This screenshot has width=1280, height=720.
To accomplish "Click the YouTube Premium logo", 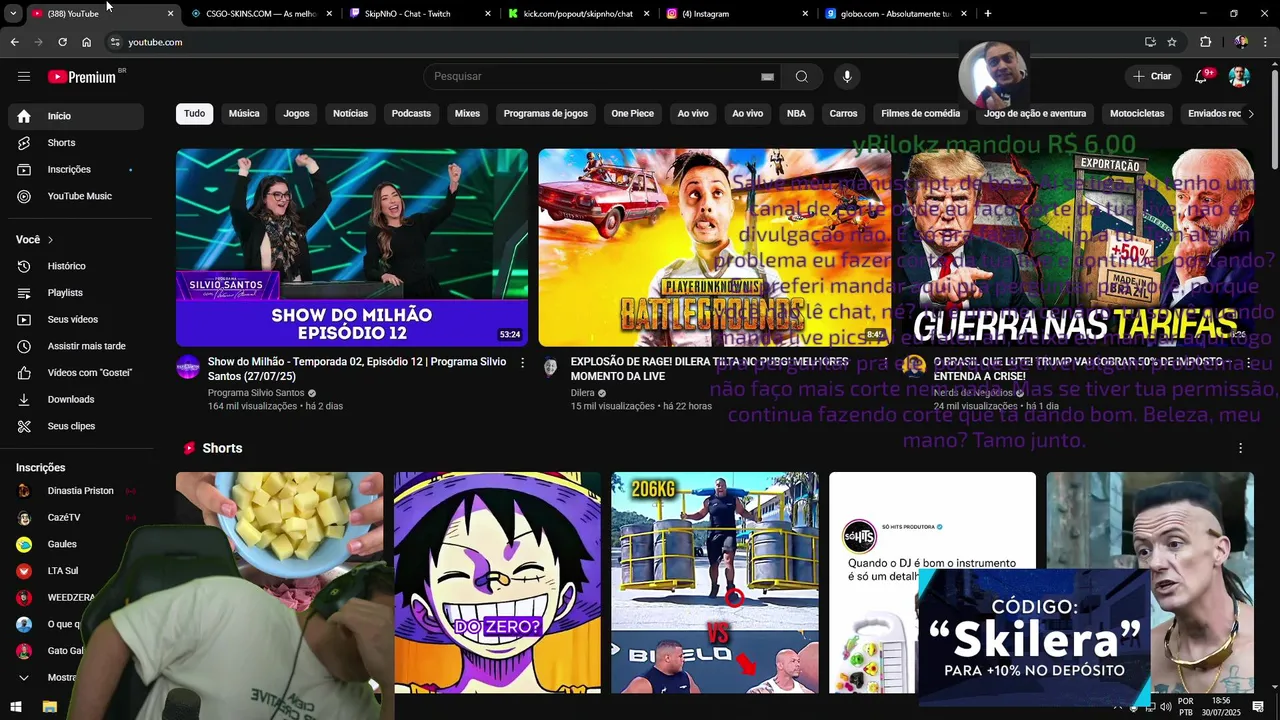I will [x=82, y=77].
